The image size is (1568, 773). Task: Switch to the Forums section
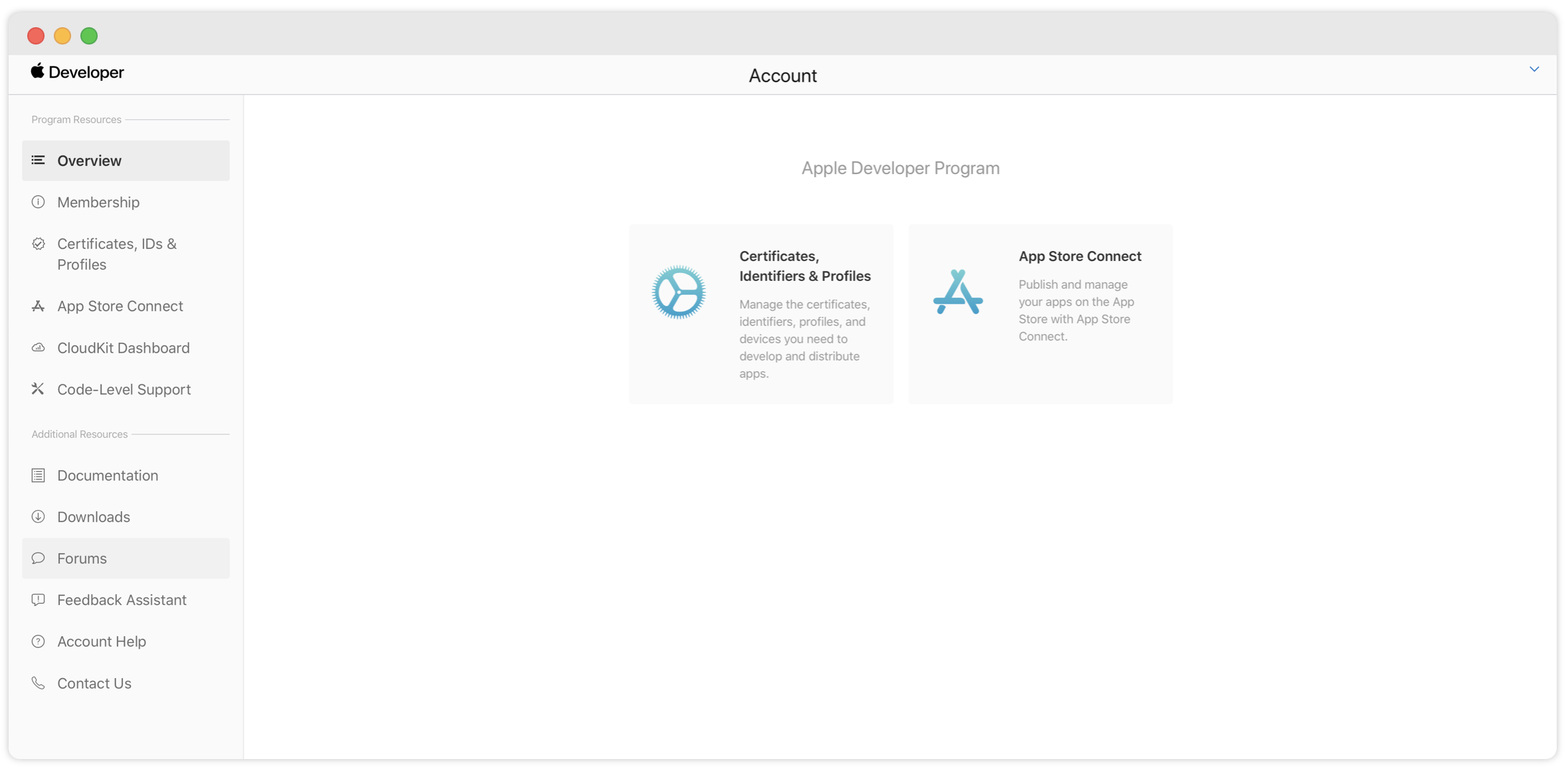pyautogui.click(x=81, y=558)
